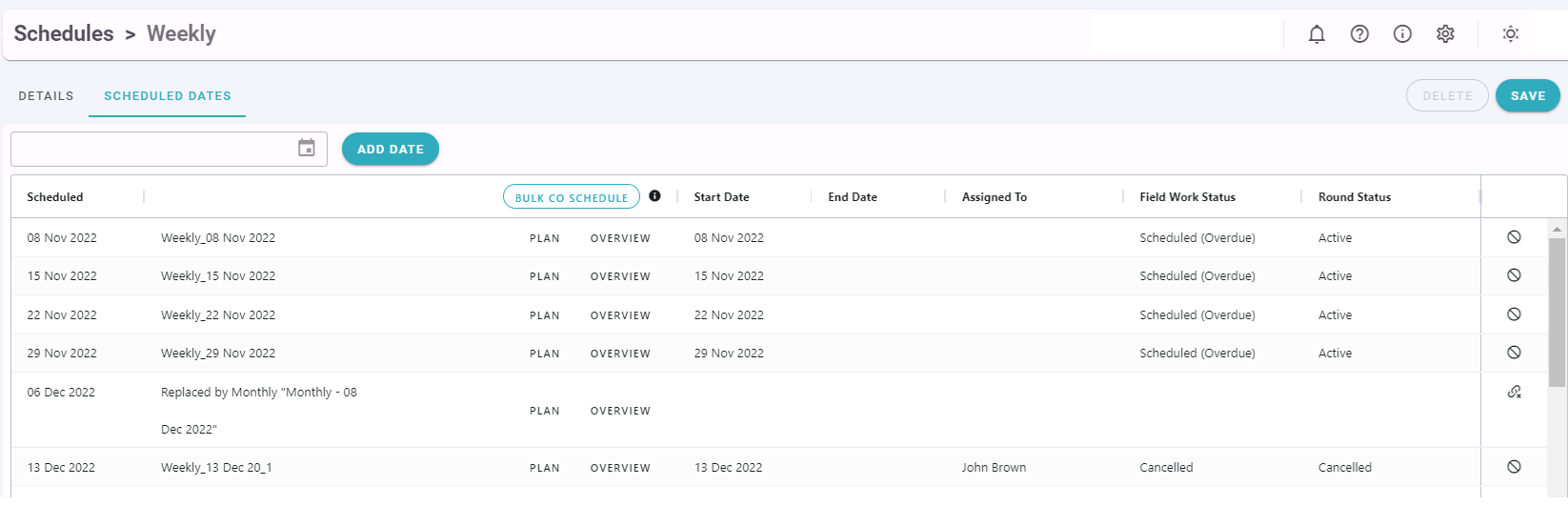Open the notifications bell icon
This screenshot has width=1568, height=506.
tap(1317, 34)
